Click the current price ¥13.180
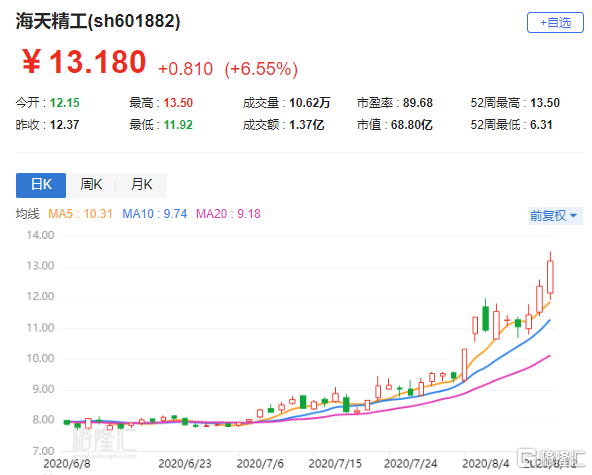 [x=84, y=62]
